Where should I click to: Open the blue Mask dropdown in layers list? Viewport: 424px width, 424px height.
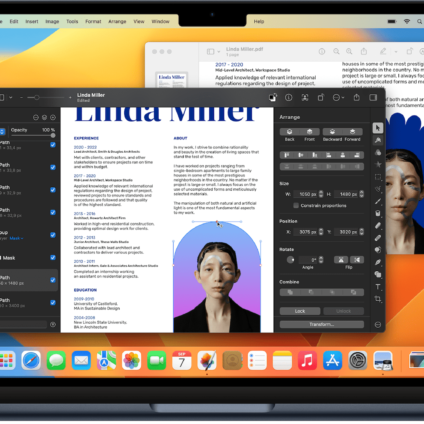(x=16, y=238)
